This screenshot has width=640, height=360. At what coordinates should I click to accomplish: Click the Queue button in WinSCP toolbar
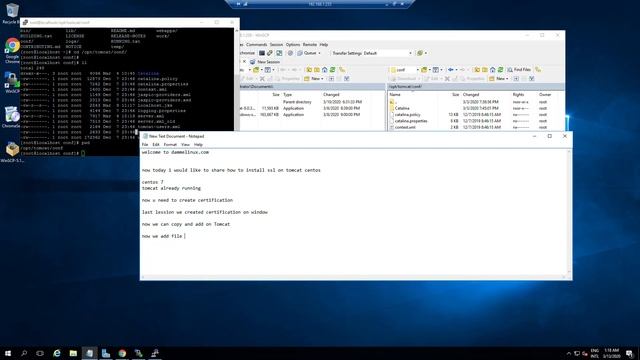coord(309,53)
